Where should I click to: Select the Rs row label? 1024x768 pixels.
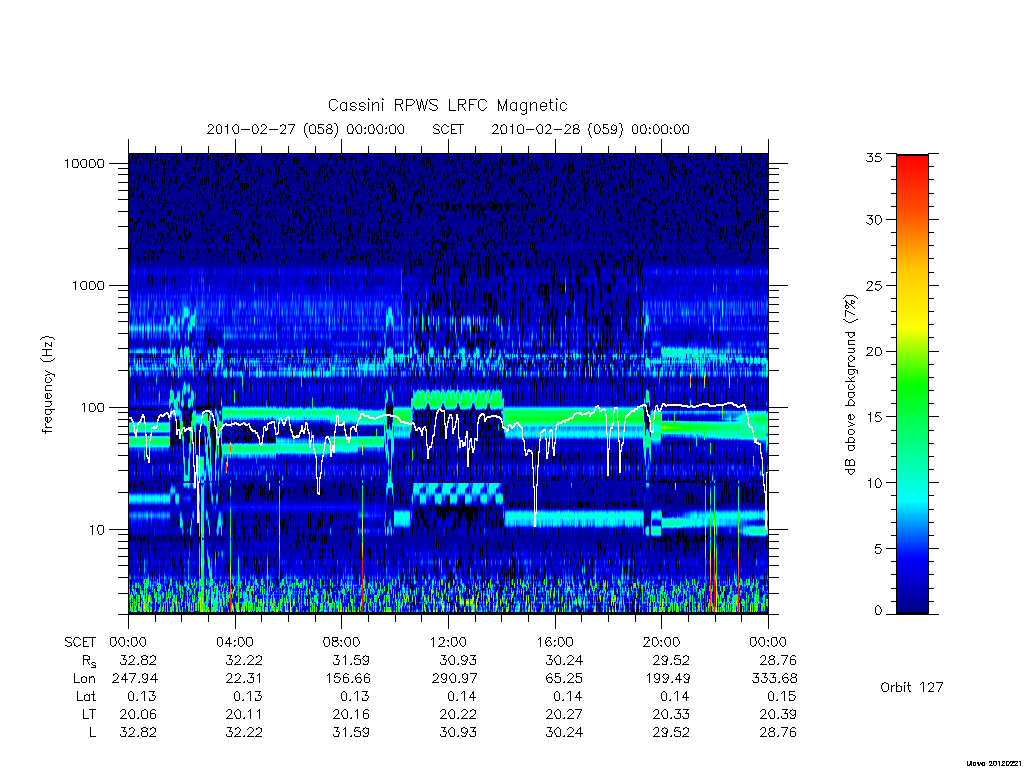[x=87, y=661]
